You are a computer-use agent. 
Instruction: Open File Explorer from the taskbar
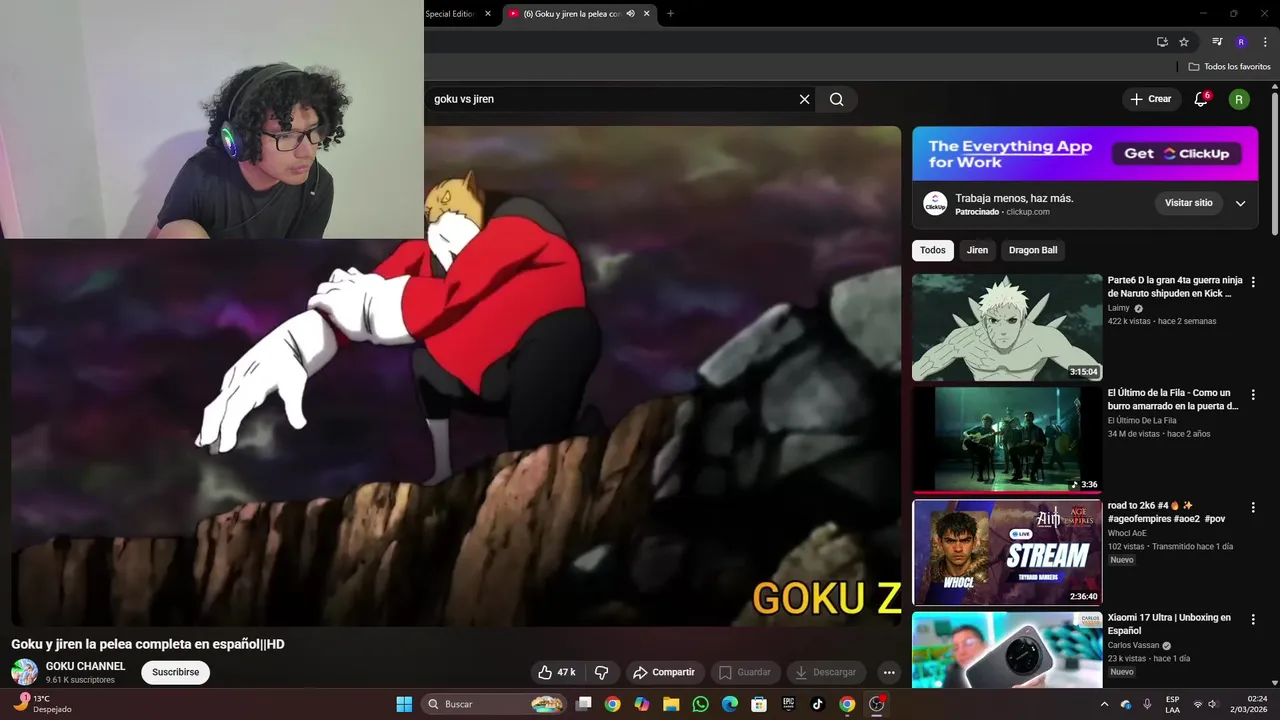pos(671,704)
